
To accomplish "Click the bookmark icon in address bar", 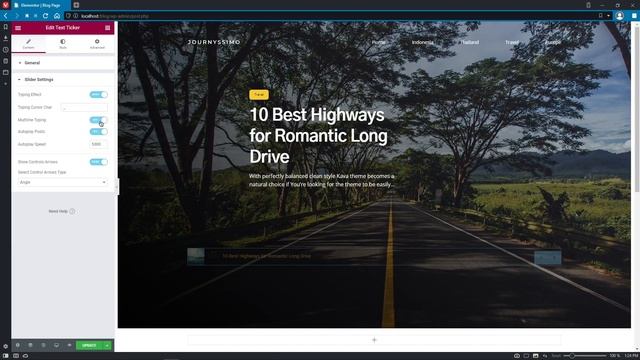I will (600, 16).
